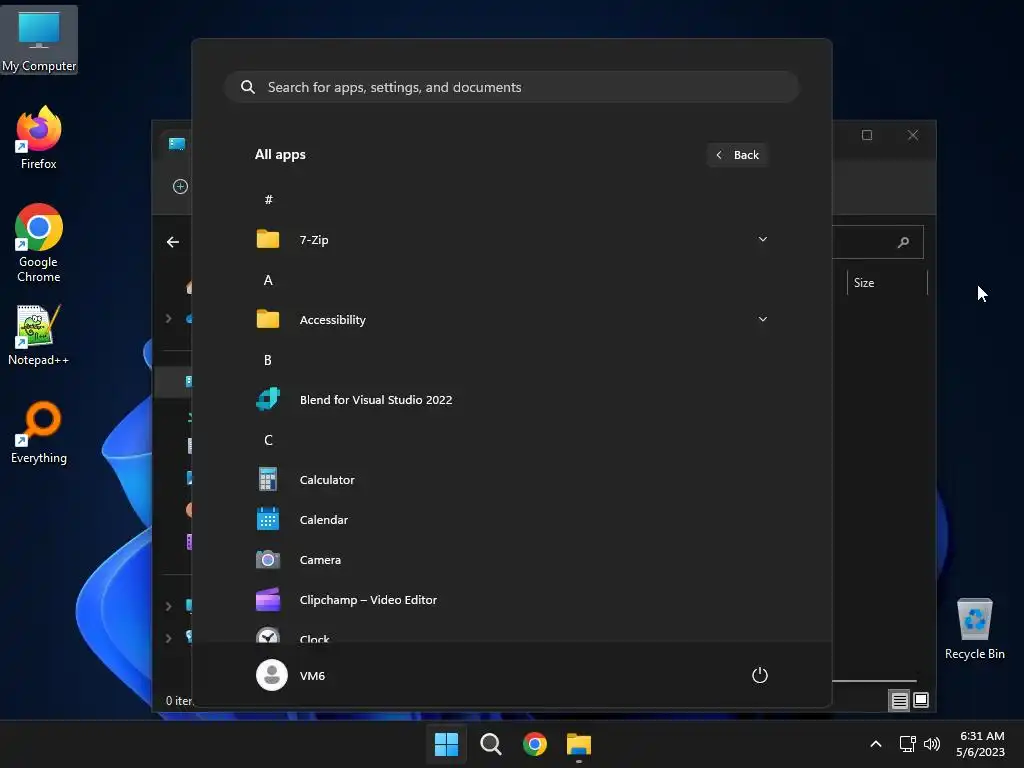Click the Camera app label

coord(320,560)
